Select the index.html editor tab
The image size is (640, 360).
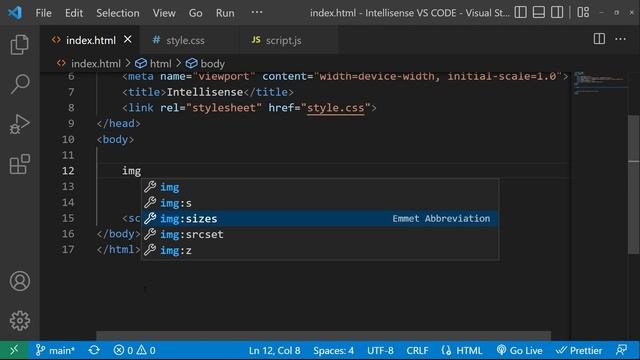pos(90,40)
